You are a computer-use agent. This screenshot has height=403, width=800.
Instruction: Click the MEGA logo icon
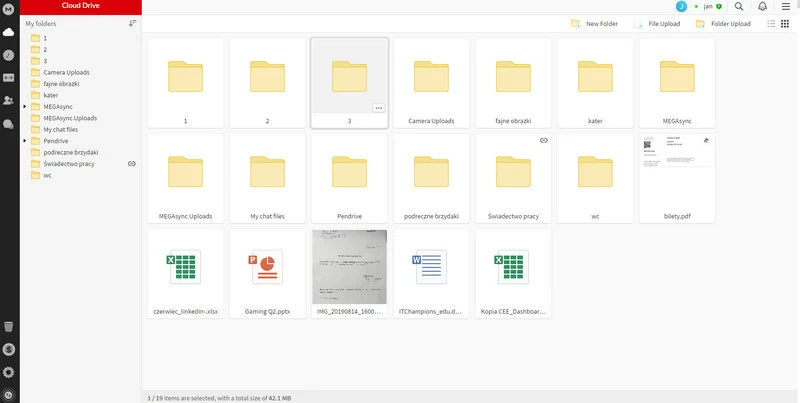[9, 8]
